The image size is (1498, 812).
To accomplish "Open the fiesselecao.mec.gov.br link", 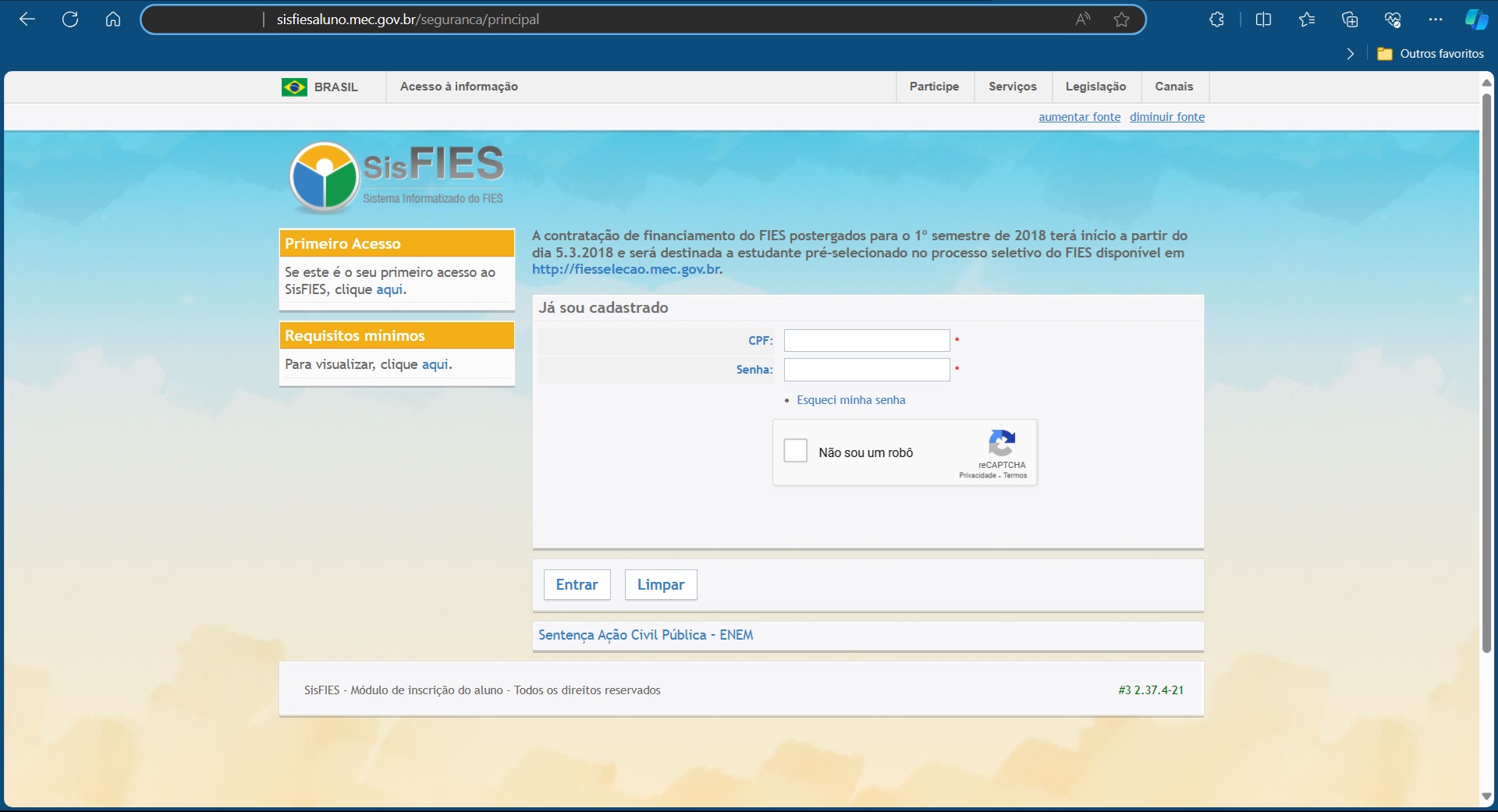I will point(626,269).
